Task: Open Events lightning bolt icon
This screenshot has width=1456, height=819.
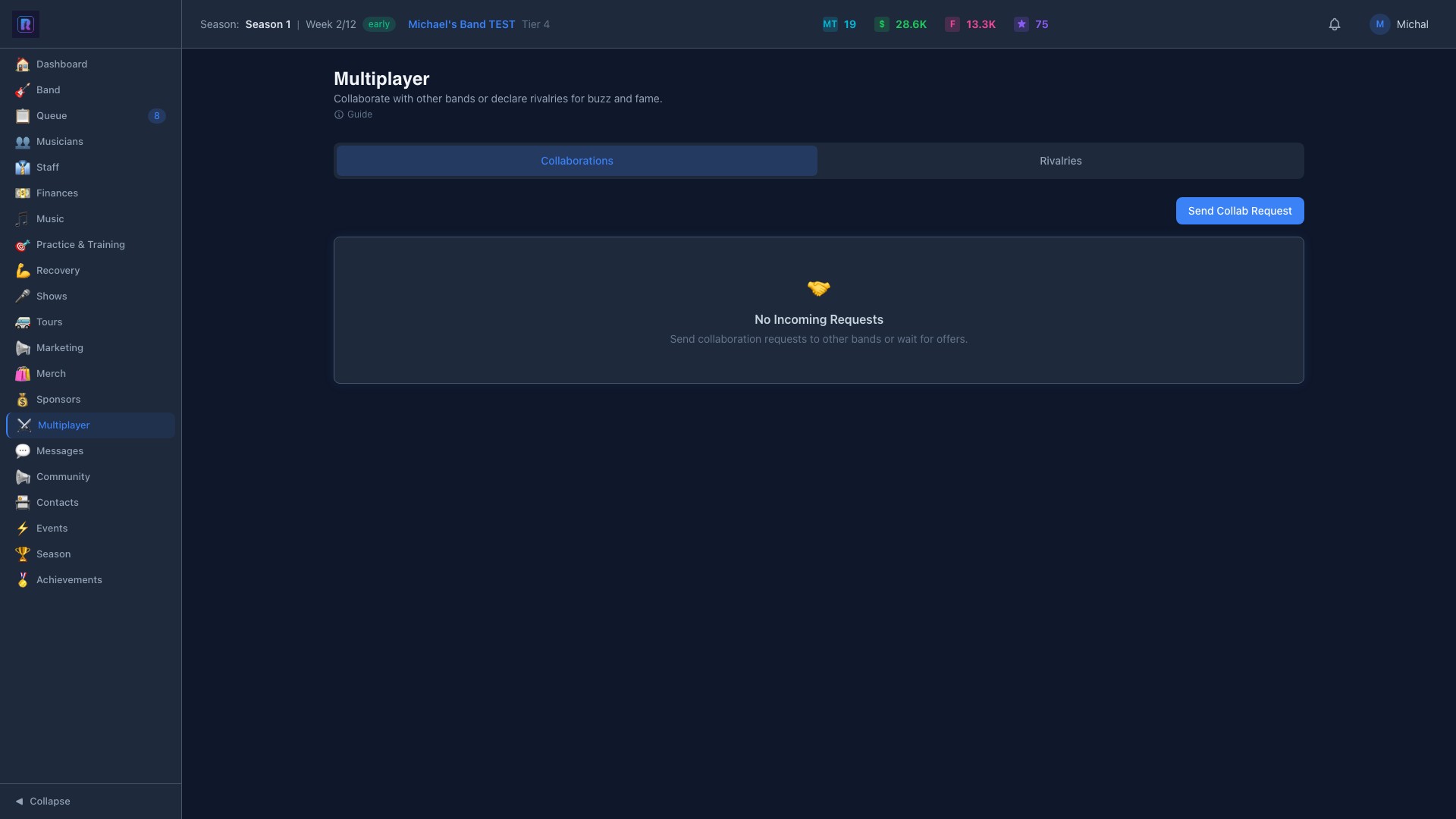Action: tap(23, 529)
